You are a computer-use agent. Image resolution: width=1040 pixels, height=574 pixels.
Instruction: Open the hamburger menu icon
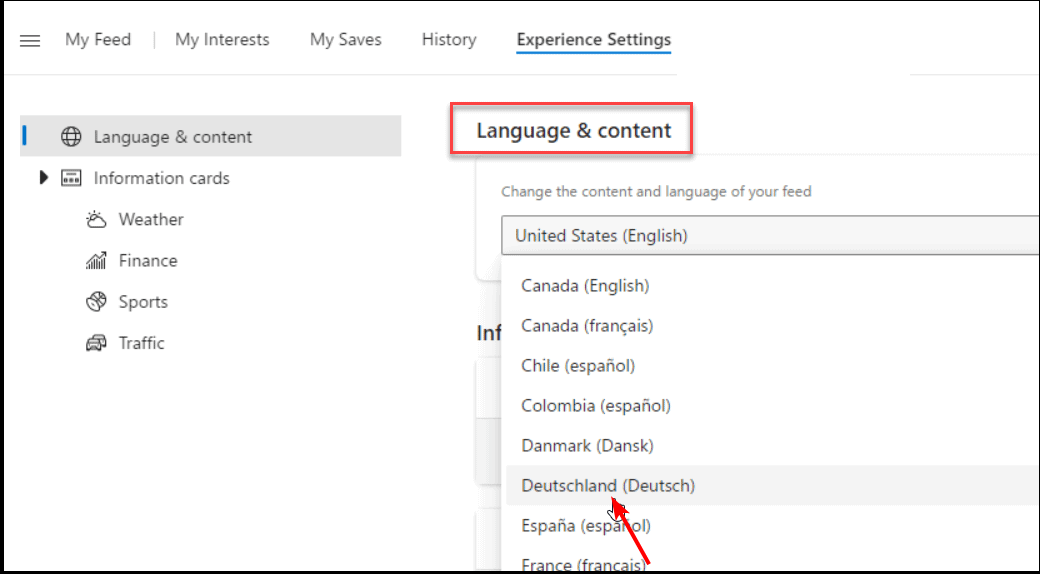30,41
